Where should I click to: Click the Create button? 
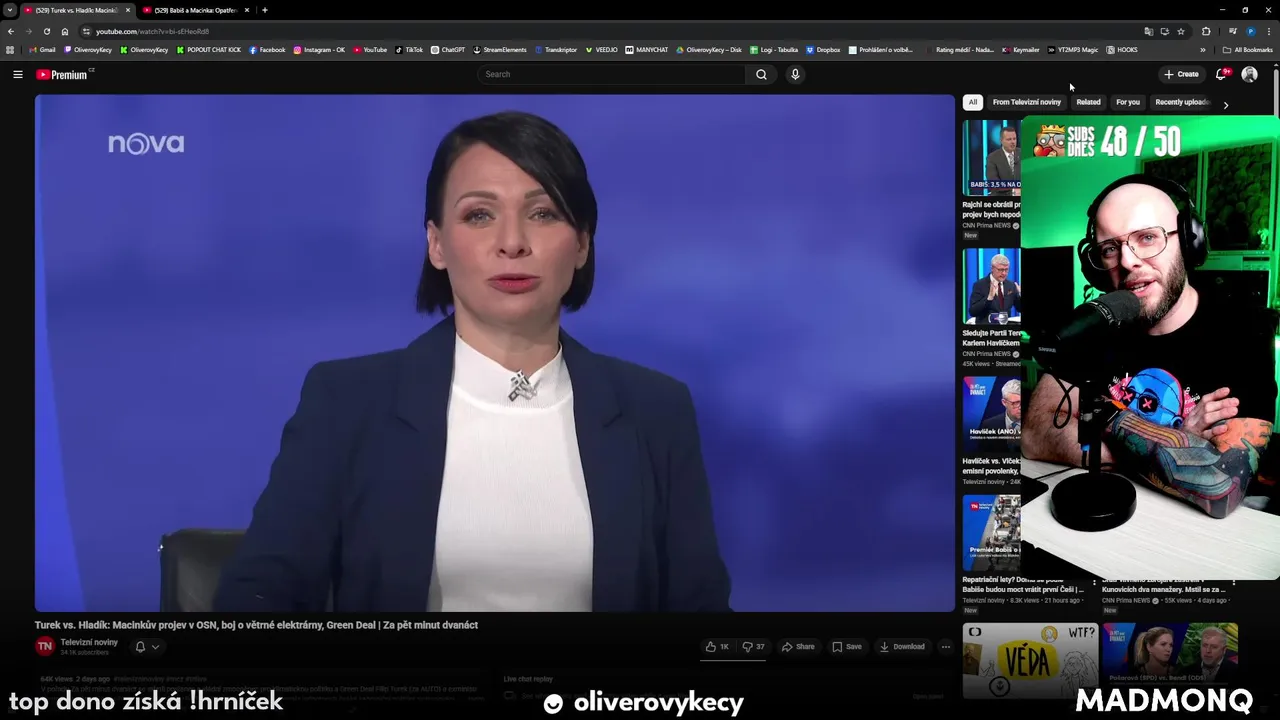click(x=1181, y=74)
